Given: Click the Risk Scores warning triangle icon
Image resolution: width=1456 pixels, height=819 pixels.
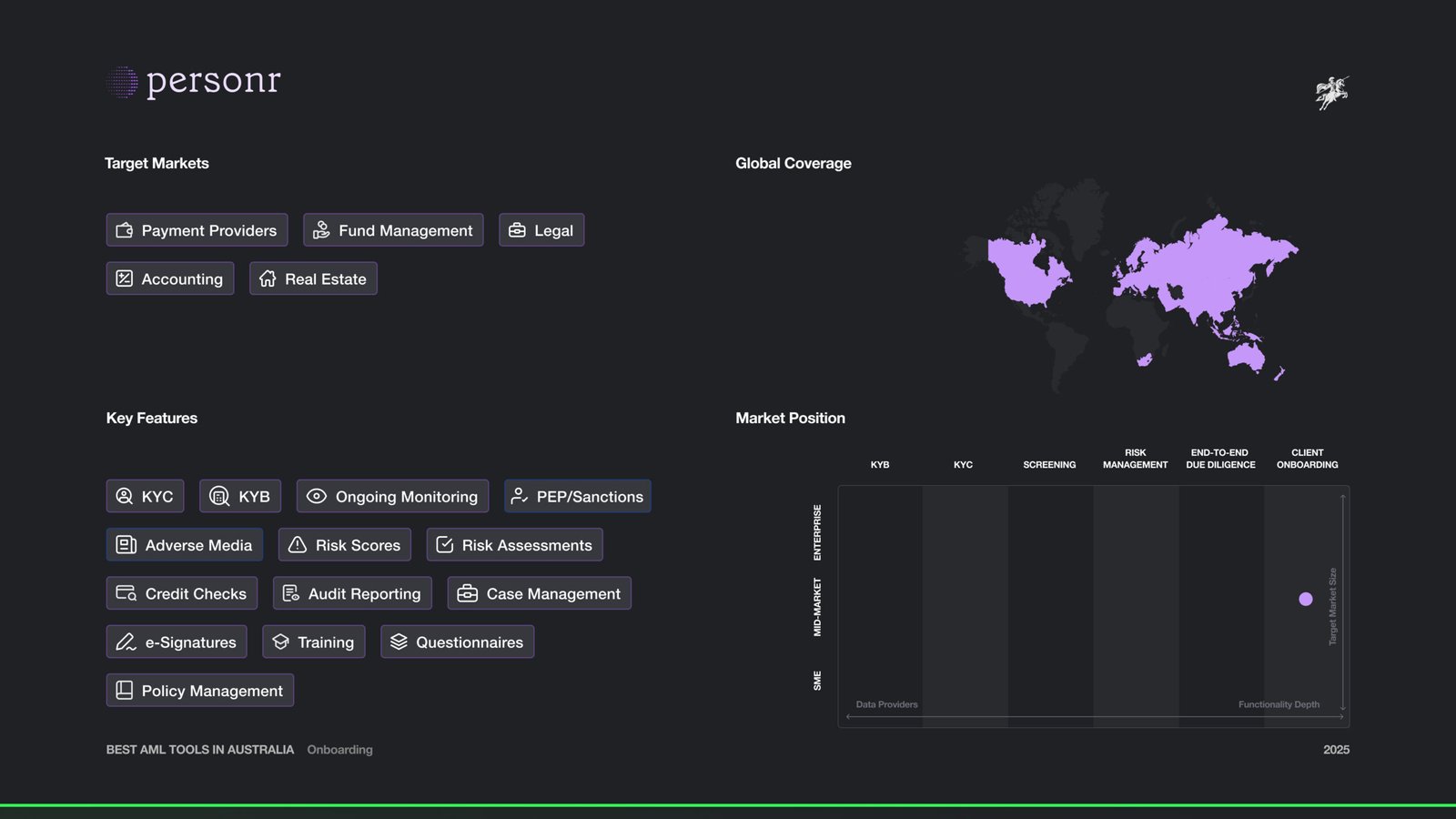Looking at the screenshot, I should tap(298, 545).
